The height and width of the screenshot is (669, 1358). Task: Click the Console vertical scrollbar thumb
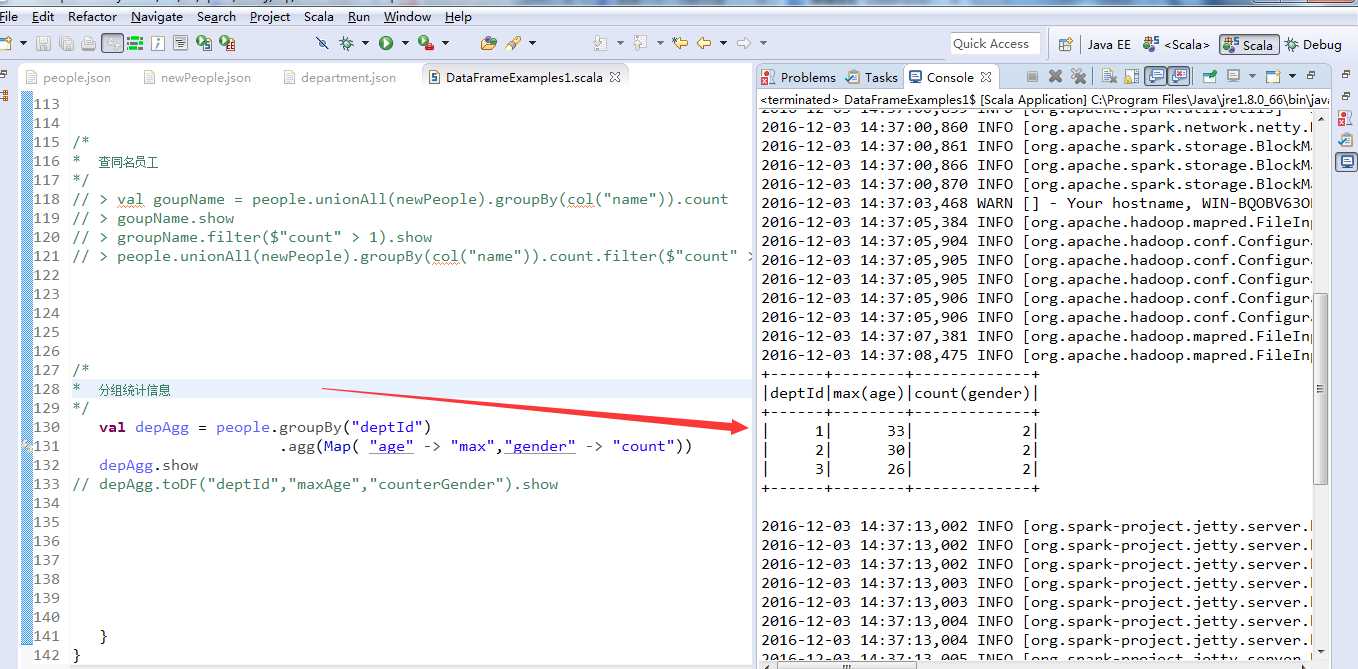coord(1321,388)
